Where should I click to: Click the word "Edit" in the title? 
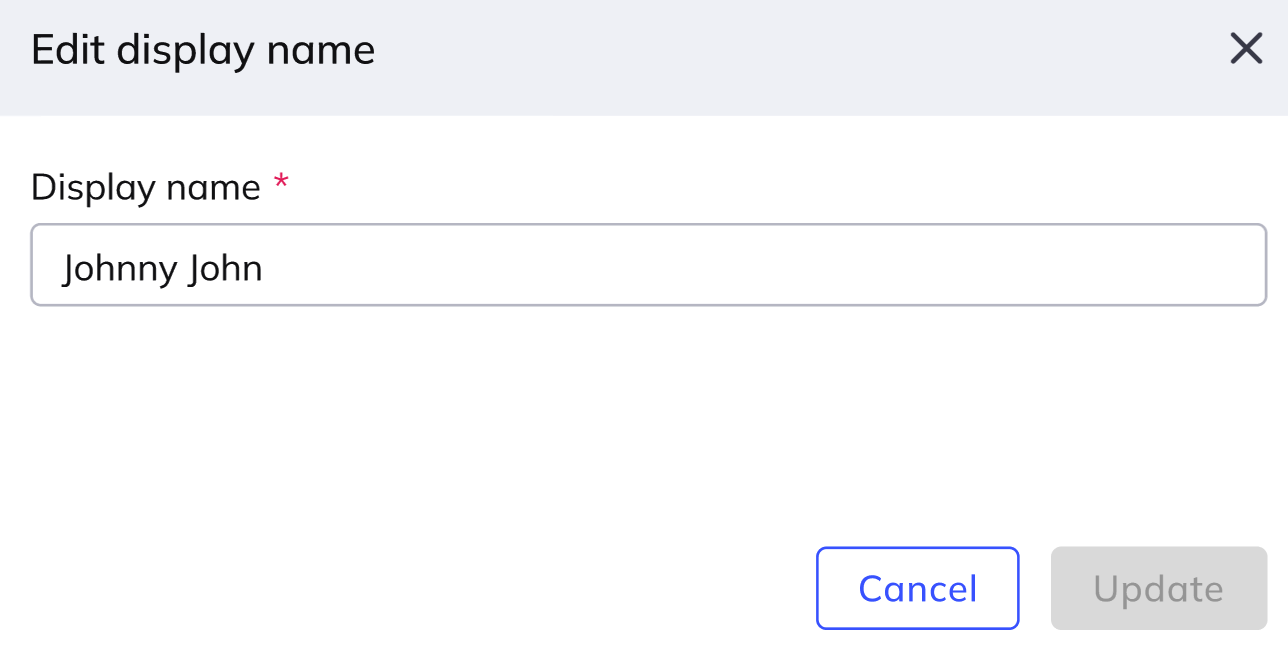click(68, 50)
